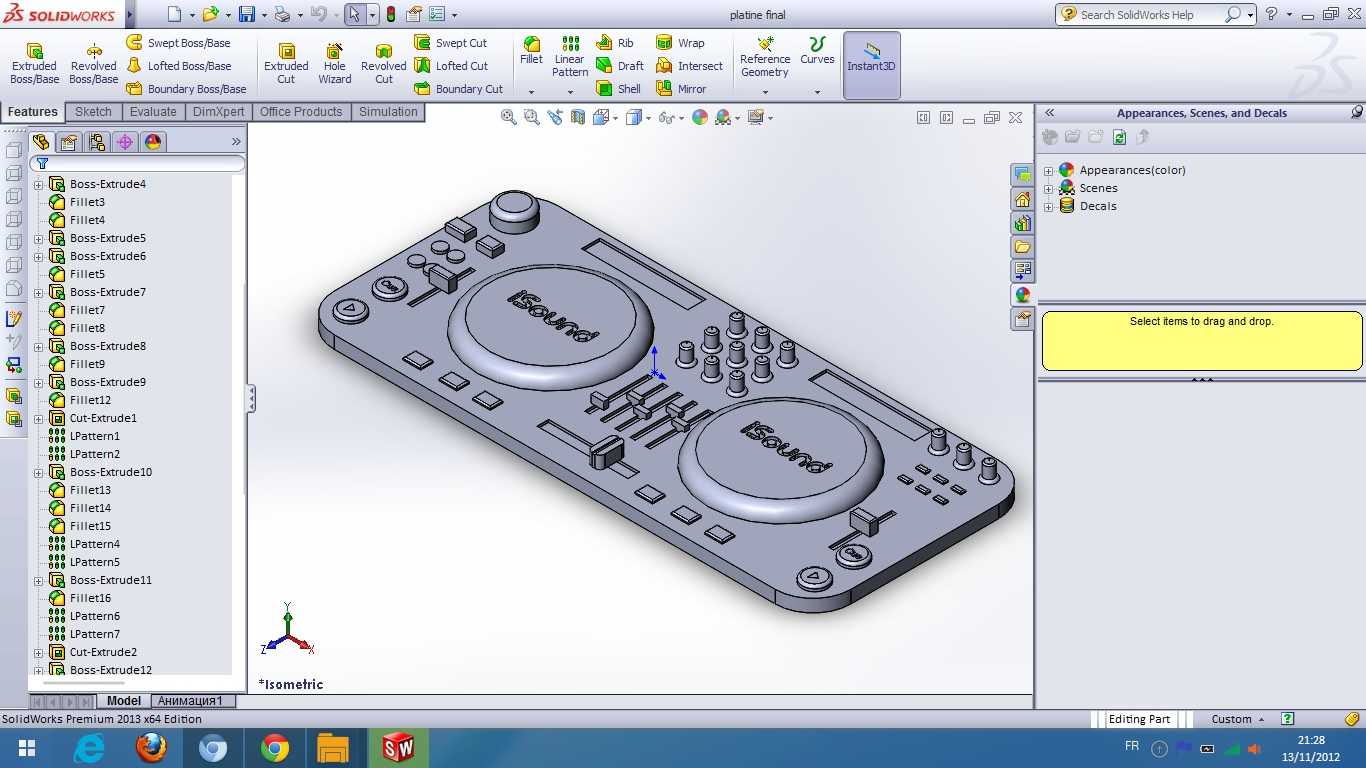Apply the Draft tool
Viewport: 1366px width, 768px height.
pos(620,66)
